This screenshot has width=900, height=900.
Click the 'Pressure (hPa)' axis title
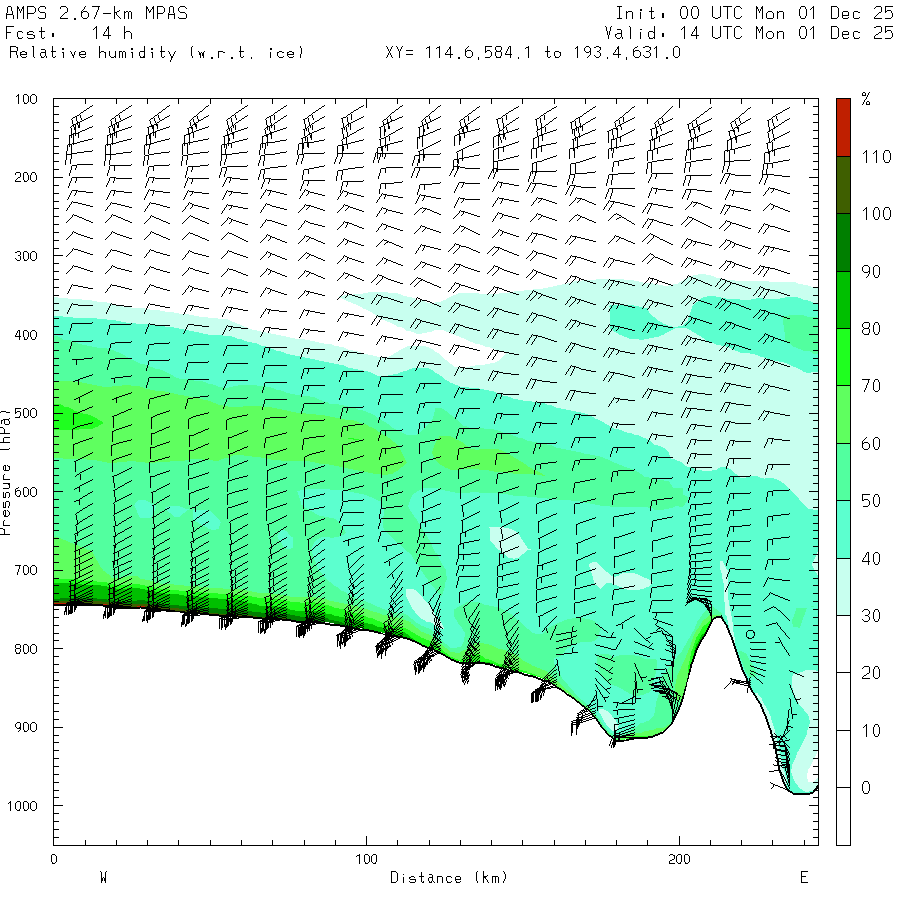point(6,472)
